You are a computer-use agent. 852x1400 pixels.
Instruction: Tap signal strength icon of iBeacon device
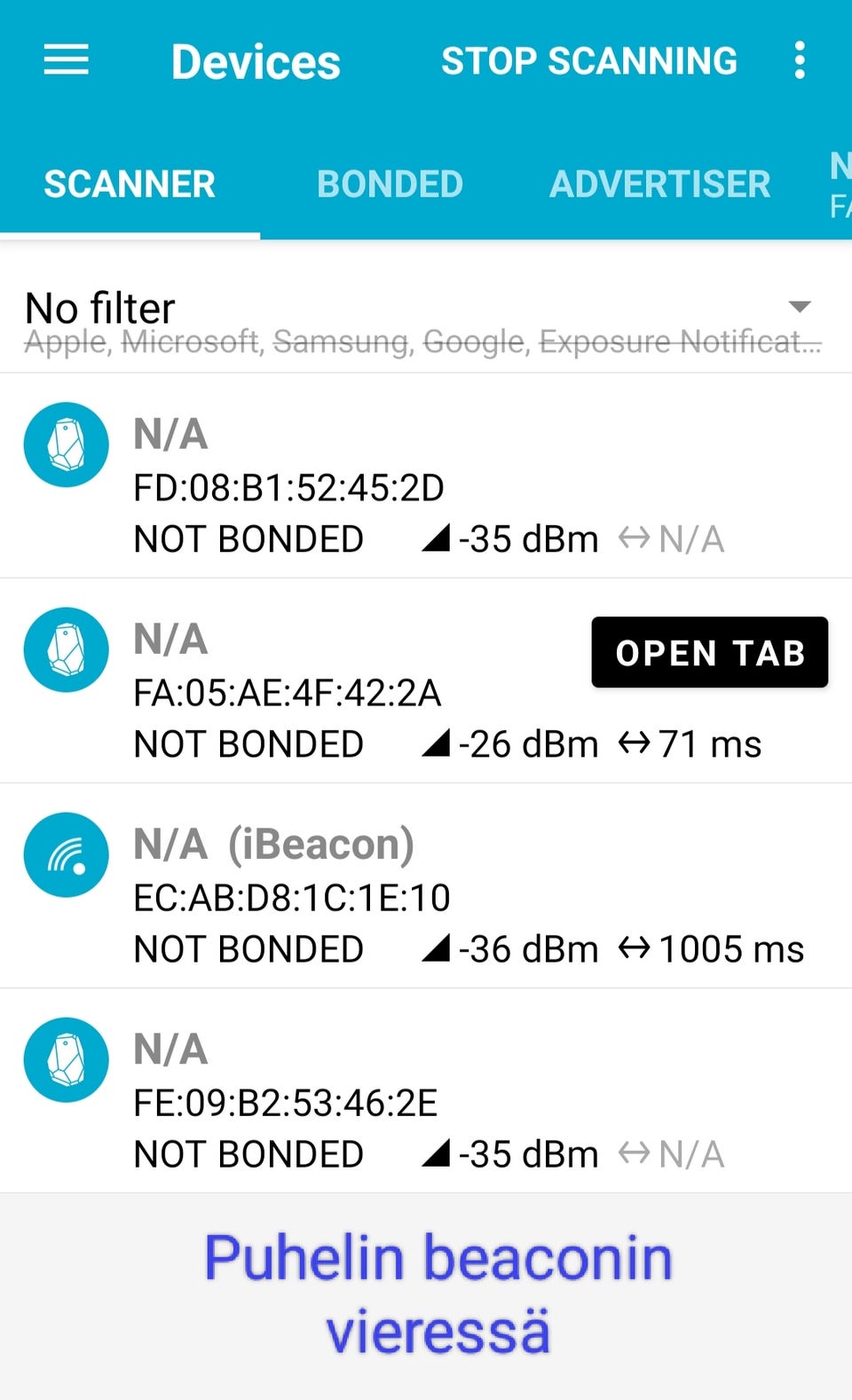(x=436, y=949)
